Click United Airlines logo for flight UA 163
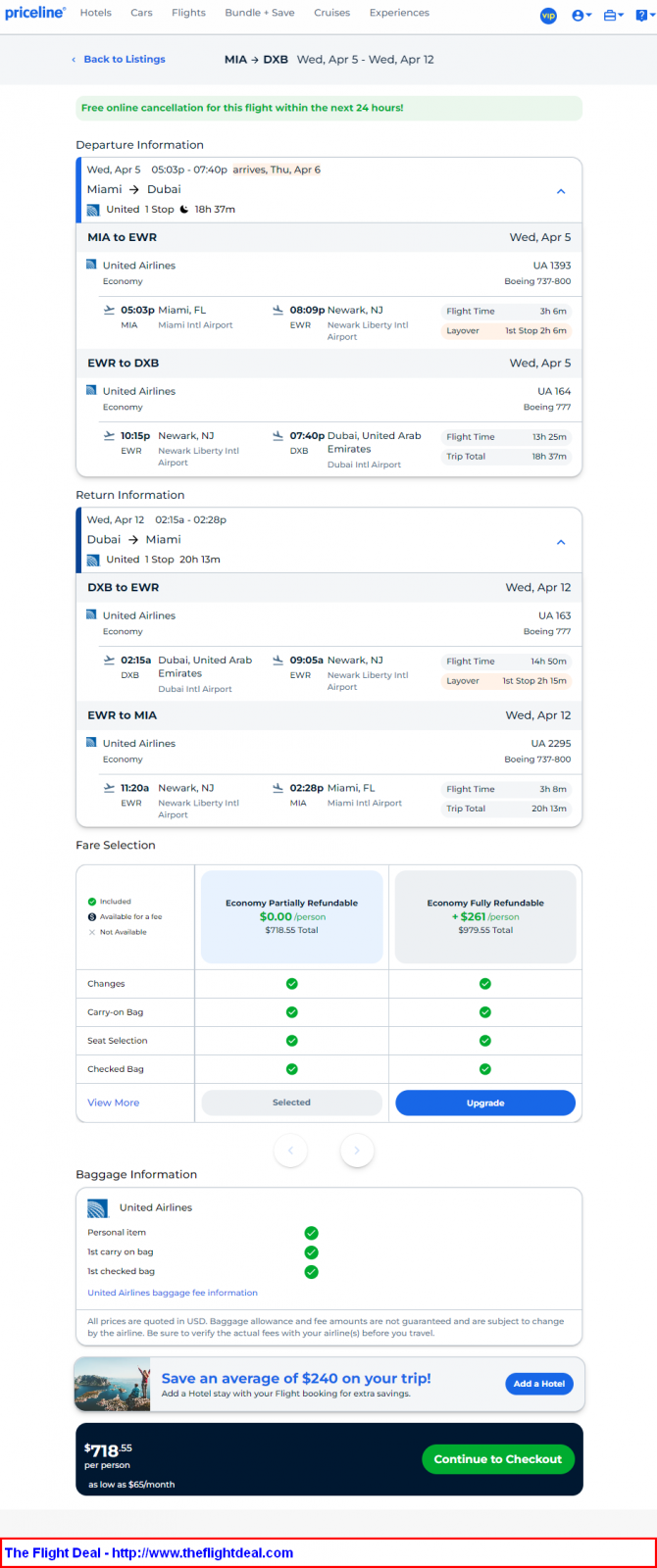This screenshot has width=657, height=1568. [91, 615]
